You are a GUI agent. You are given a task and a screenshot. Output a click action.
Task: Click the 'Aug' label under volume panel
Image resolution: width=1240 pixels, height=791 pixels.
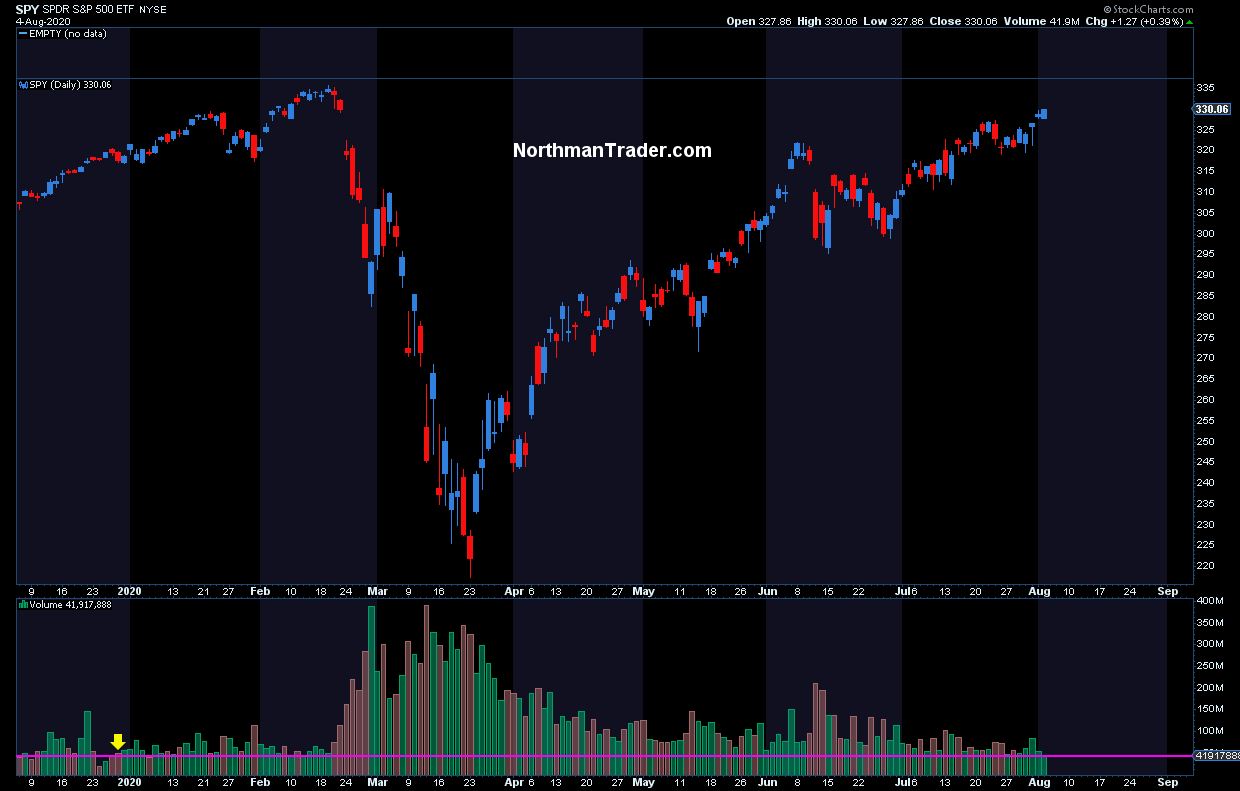coord(1038,785)
